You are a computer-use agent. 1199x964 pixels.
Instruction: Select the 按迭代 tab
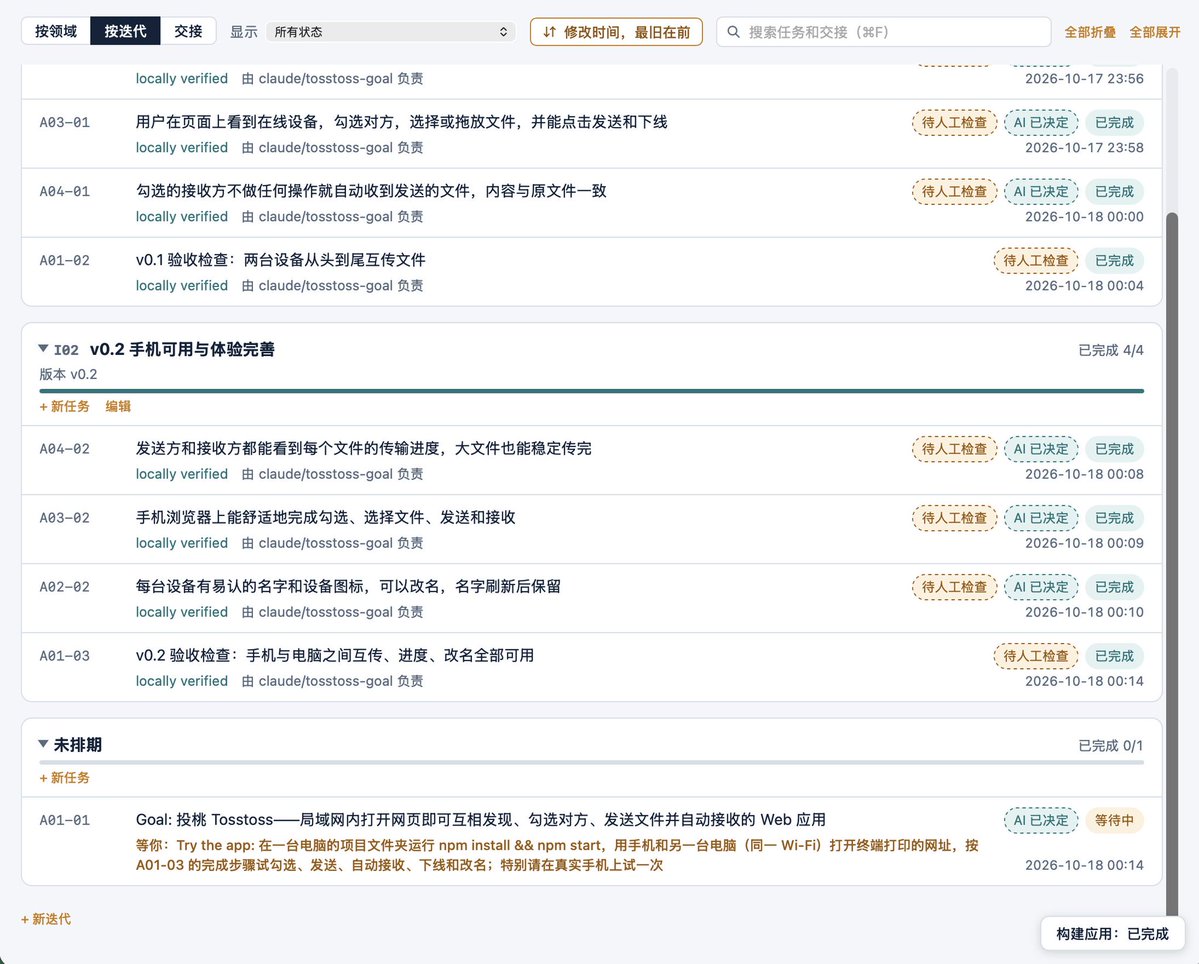coord(125,31)
